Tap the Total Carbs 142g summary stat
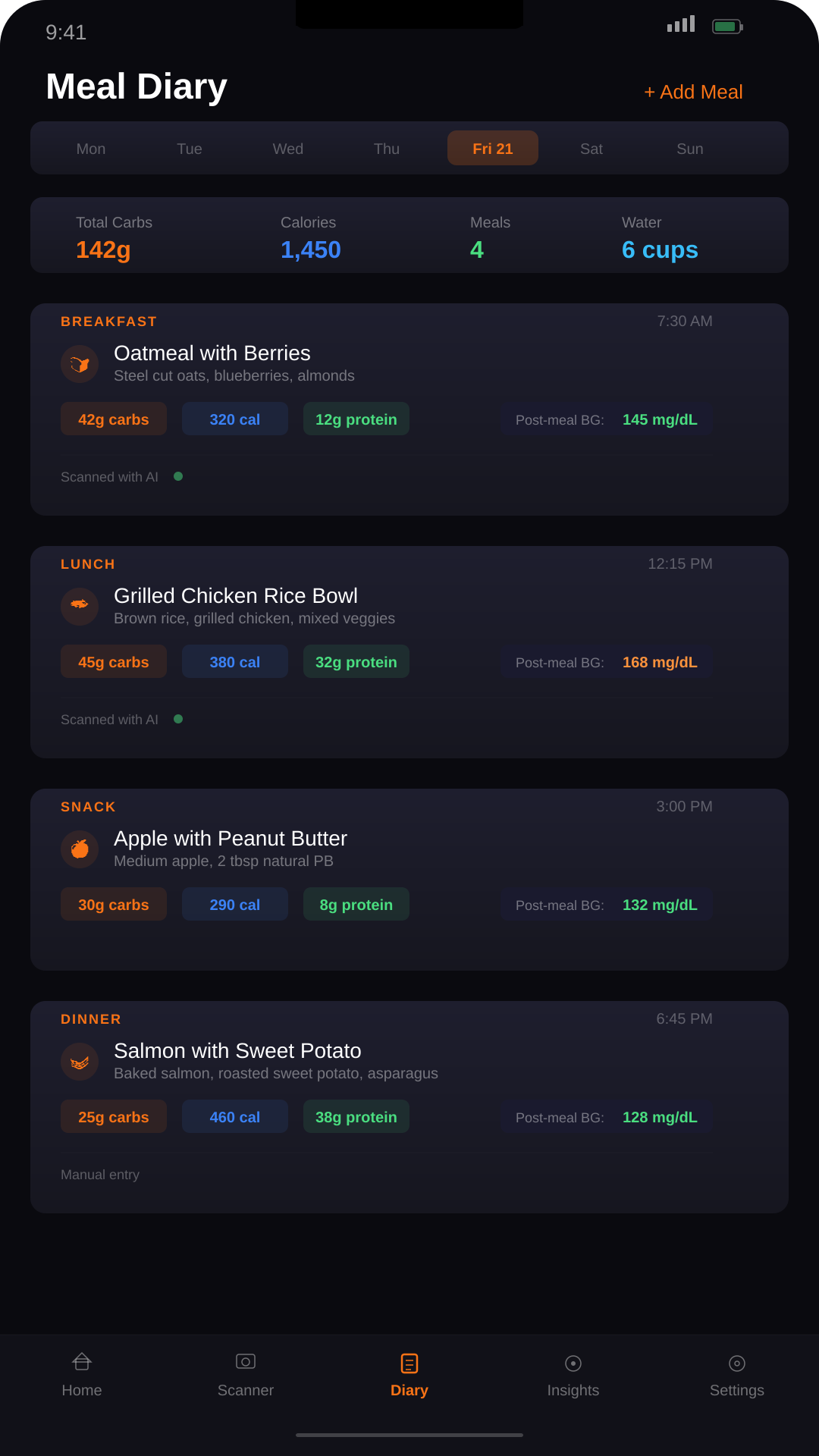This screenshot has height=1456, width=819. point(114,238)
